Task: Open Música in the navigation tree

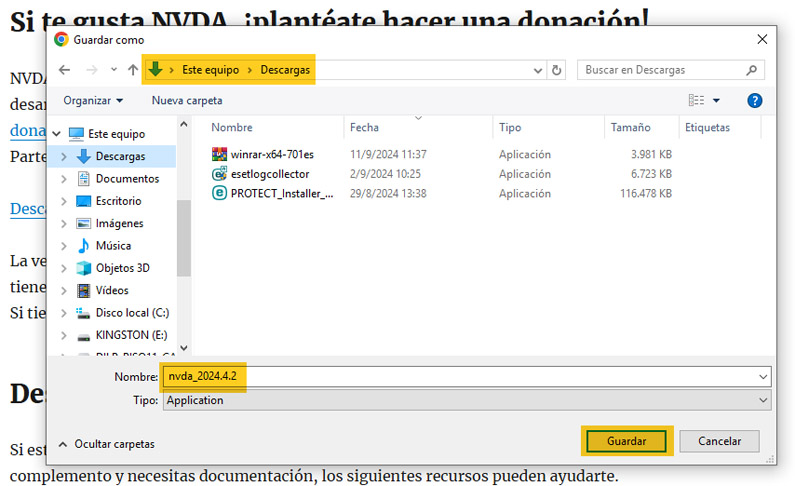Action: click(114, 245)
